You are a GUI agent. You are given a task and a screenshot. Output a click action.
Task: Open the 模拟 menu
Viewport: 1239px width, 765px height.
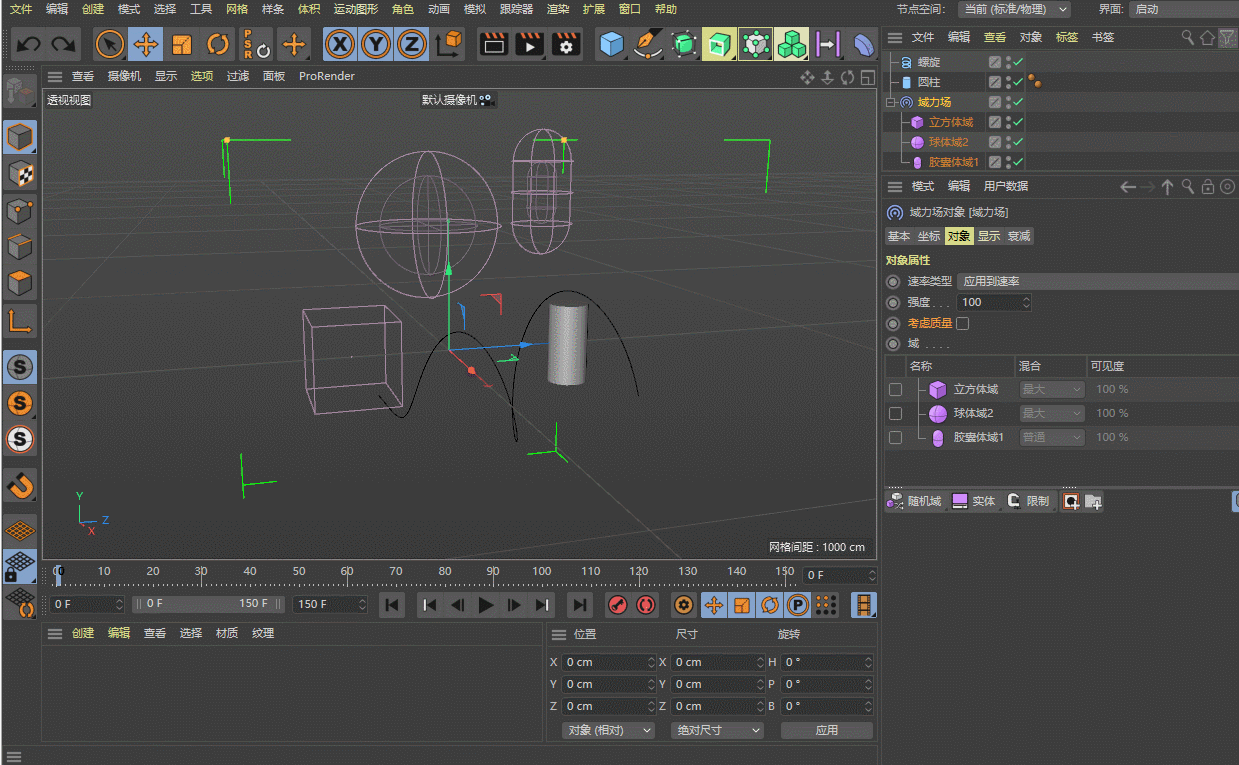coord(474,9)
